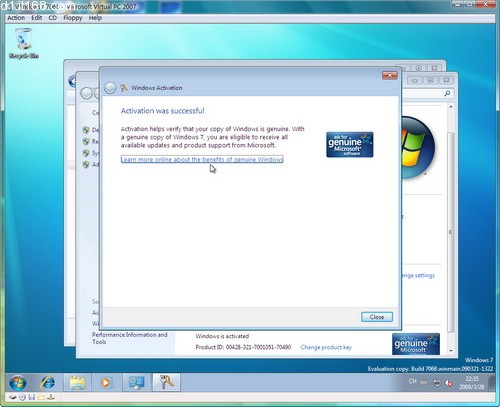
Task: Click the back arrow in the Windows Activation dialog
Action: pos(110,88)
